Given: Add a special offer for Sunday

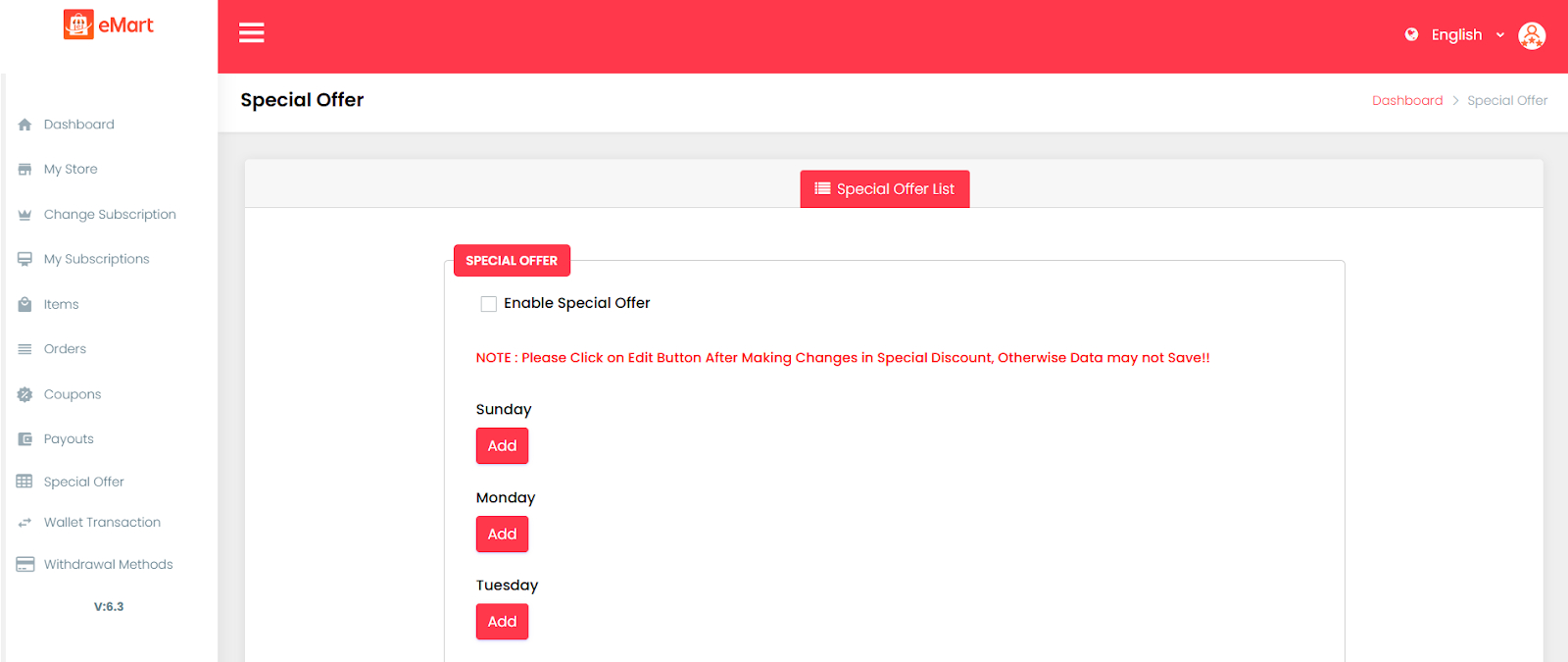Looking at the screenshot, I should tap(502, 446).
